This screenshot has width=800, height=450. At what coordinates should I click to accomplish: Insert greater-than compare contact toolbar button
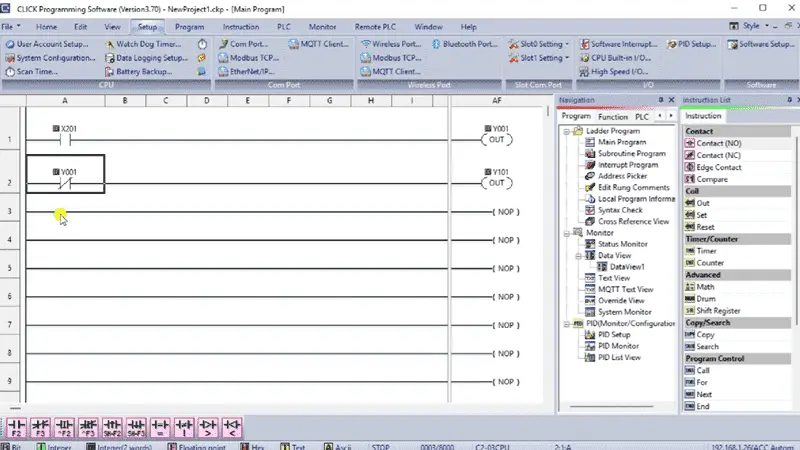tap(208, 428)
